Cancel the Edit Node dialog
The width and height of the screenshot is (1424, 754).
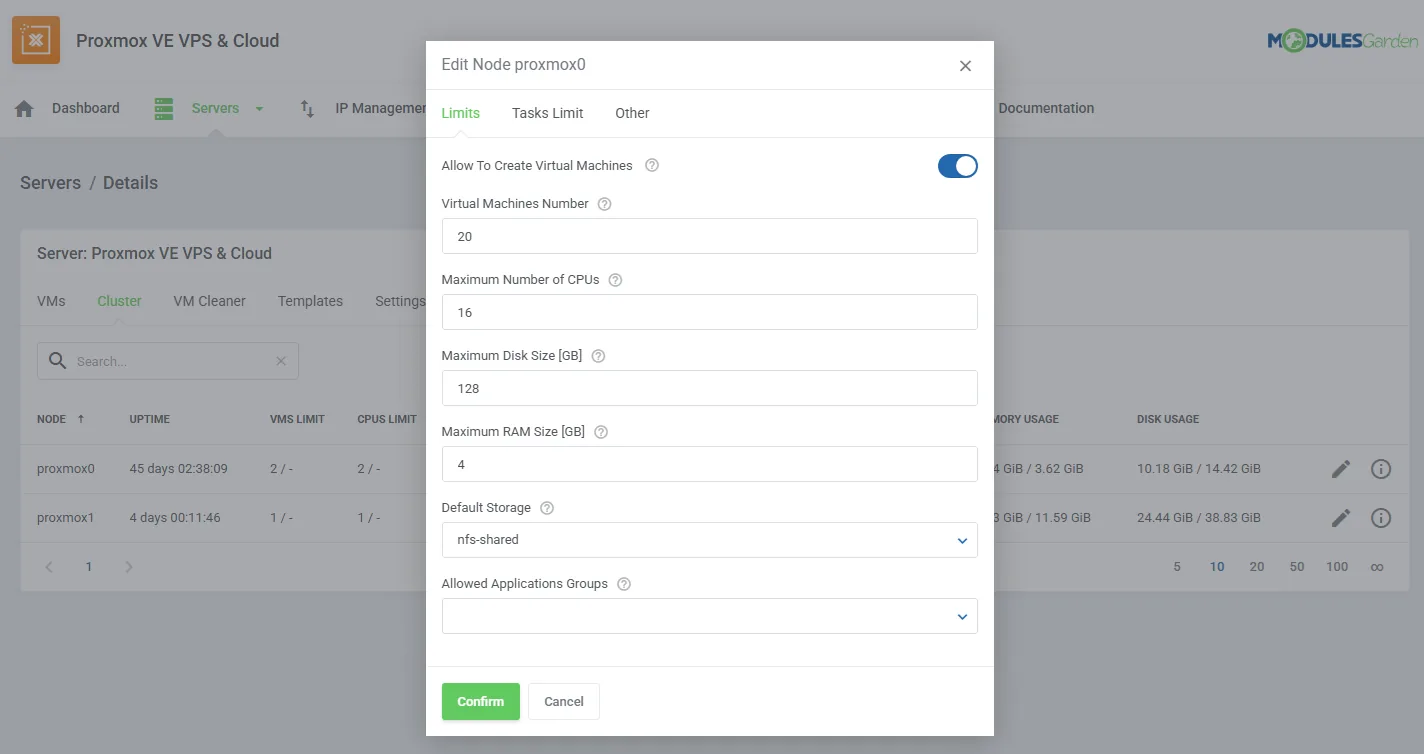564,702
